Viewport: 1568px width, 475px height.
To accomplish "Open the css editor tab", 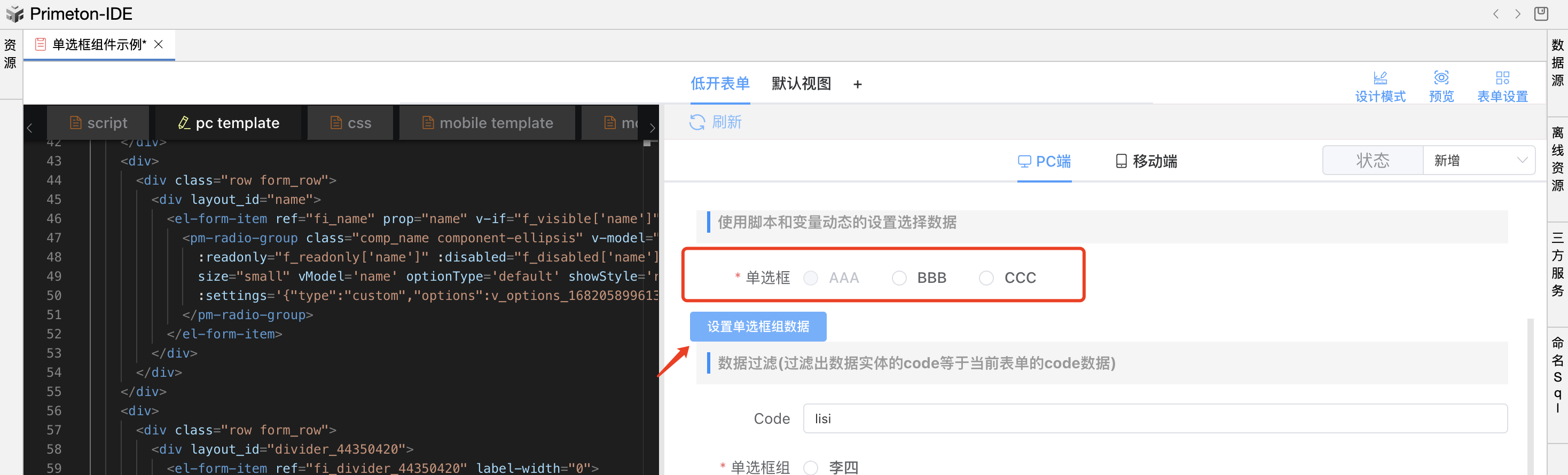I will click(x=350, y=123).
